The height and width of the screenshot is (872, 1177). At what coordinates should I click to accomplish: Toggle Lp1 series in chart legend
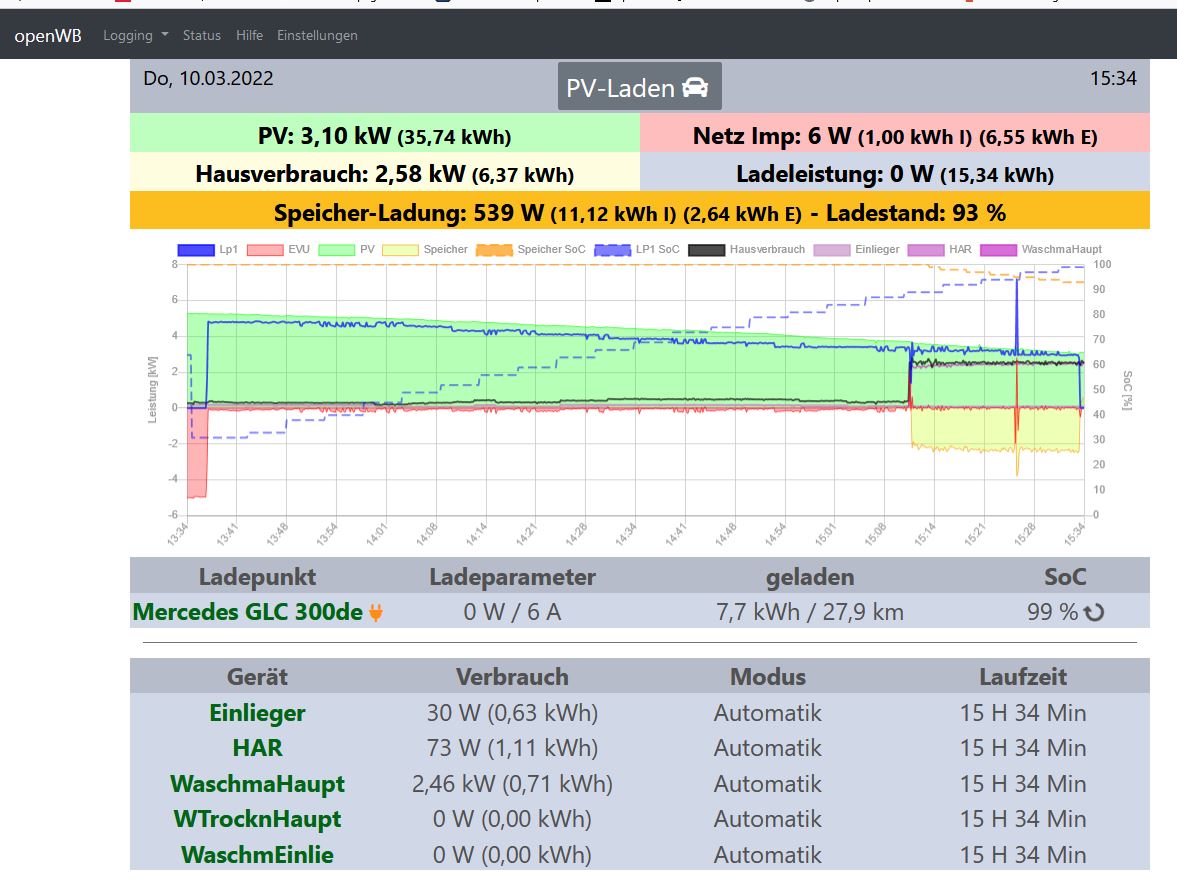(x=208, y=250)
